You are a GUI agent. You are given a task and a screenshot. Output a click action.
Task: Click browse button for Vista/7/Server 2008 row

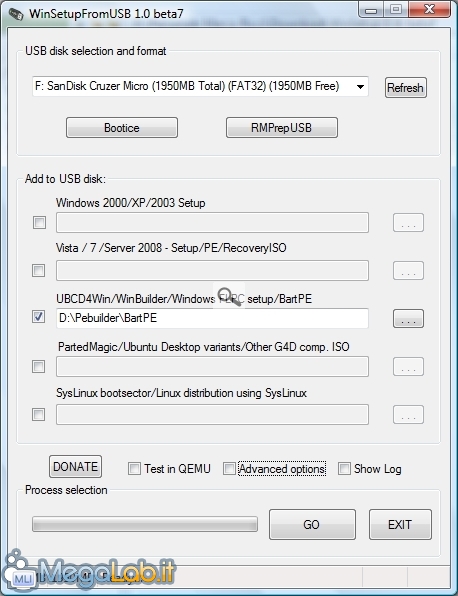click(408, 271)
